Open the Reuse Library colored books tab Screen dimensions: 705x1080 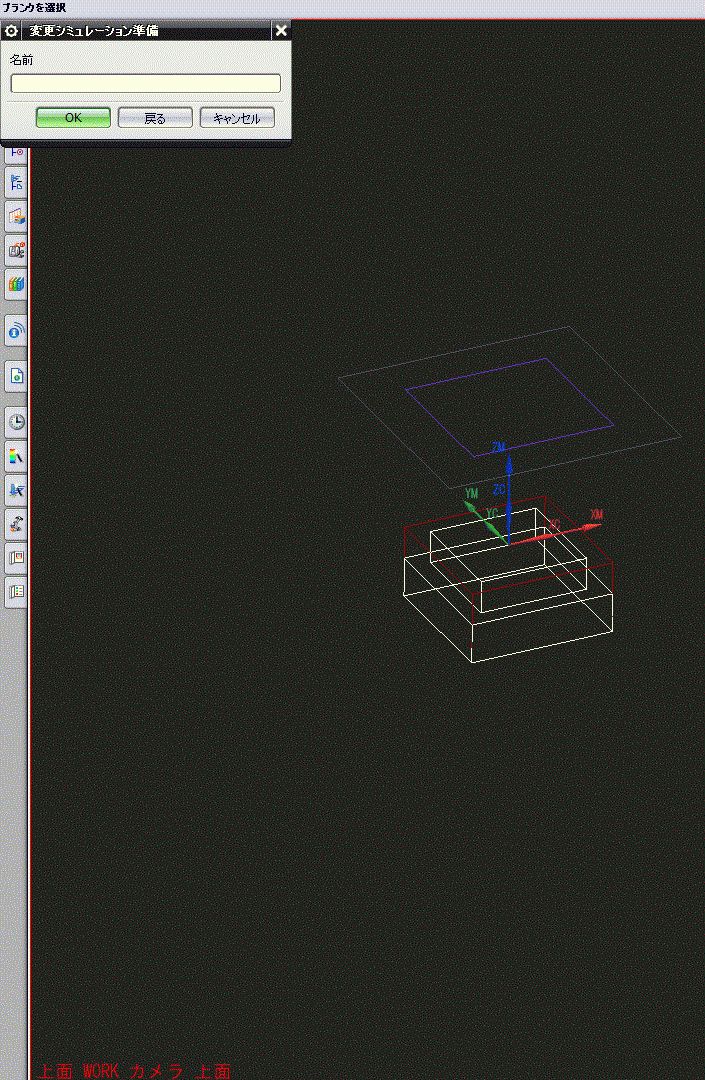[x=16, y=284]
